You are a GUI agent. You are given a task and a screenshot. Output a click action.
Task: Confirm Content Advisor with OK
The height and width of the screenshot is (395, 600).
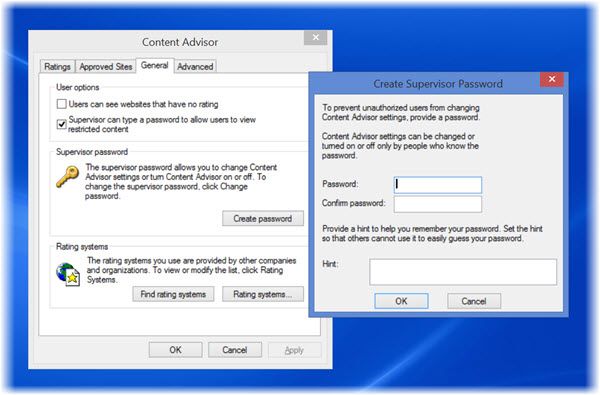coord(175,350)
